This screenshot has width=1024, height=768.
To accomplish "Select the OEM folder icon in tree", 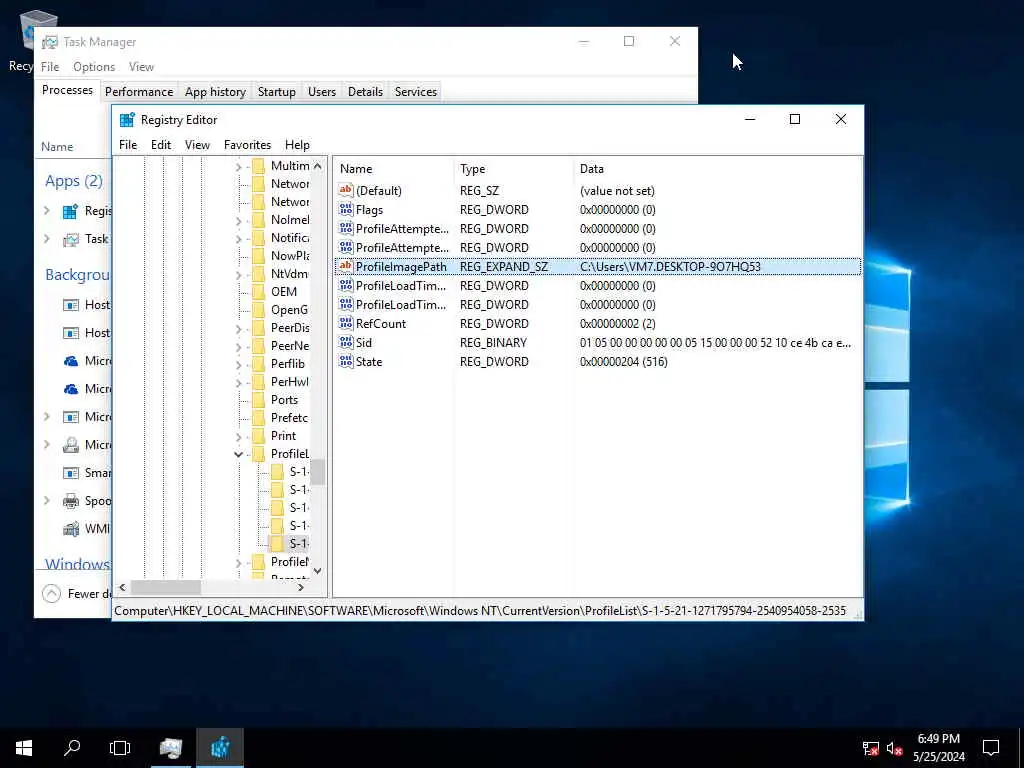I will [x=259, y=292].
